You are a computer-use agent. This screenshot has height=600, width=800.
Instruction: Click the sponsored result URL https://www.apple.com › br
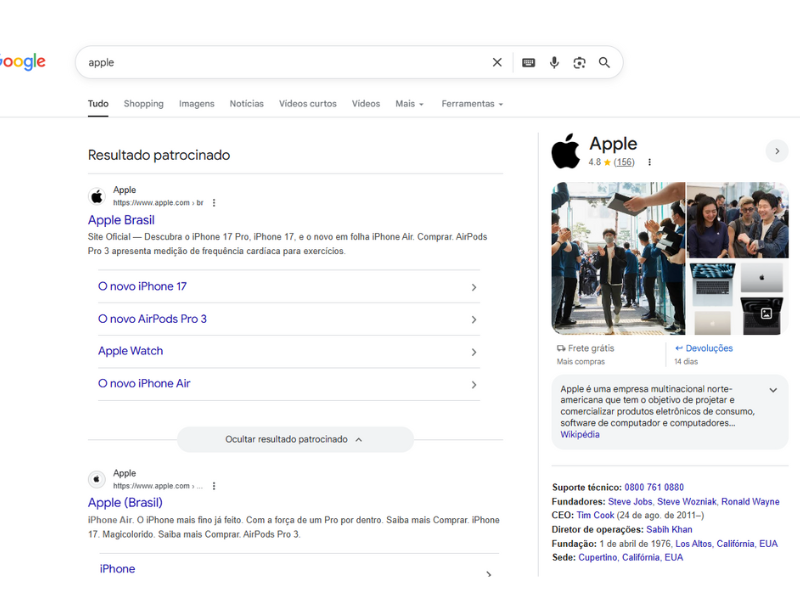(158, 203)
